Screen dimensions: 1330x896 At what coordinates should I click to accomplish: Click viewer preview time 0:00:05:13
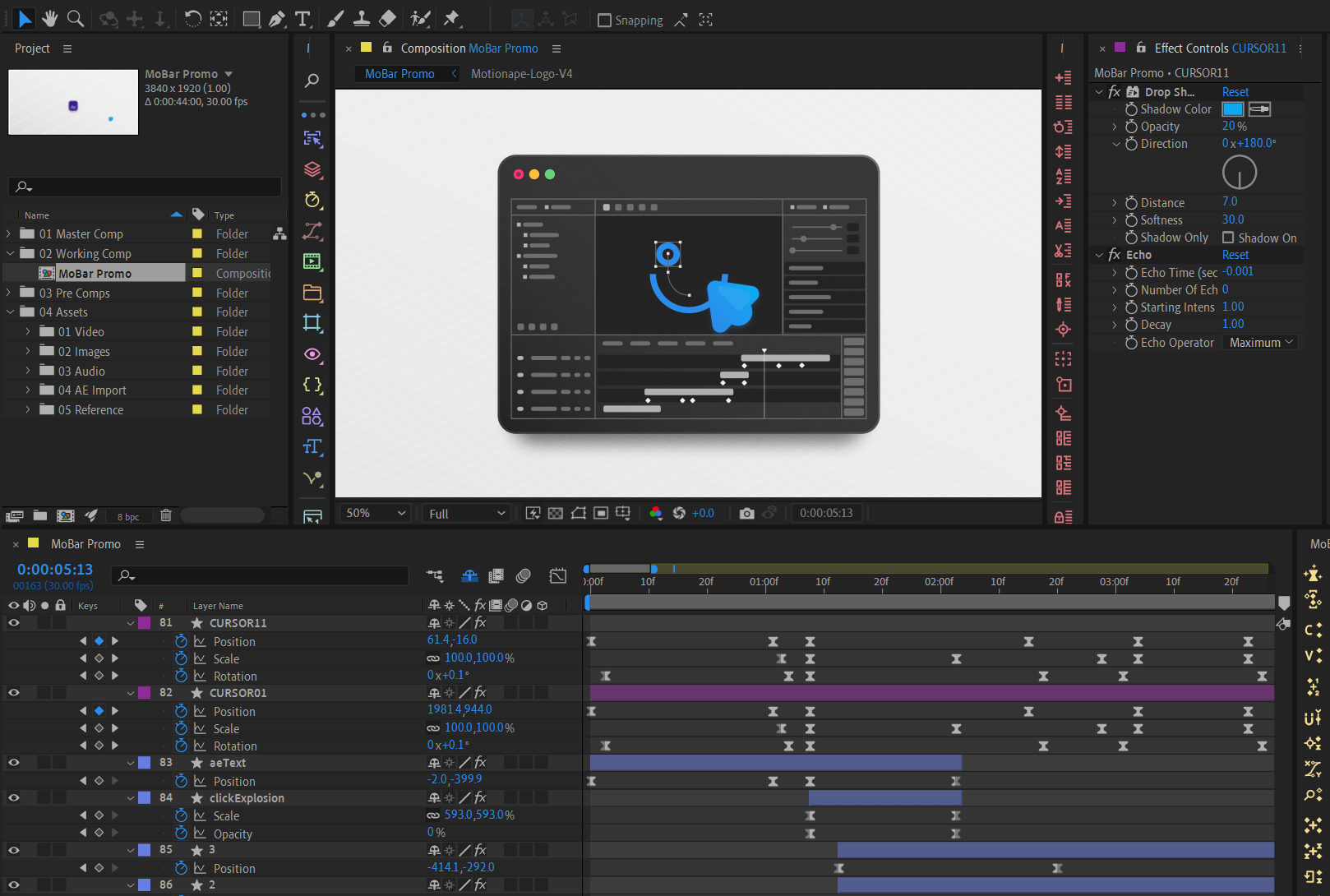826,513
